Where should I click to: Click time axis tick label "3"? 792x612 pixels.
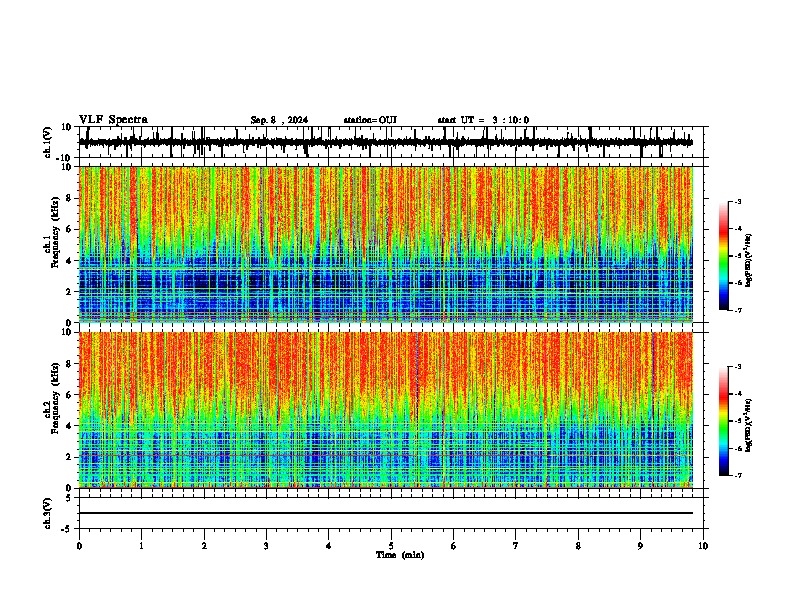tap(266, 546)
